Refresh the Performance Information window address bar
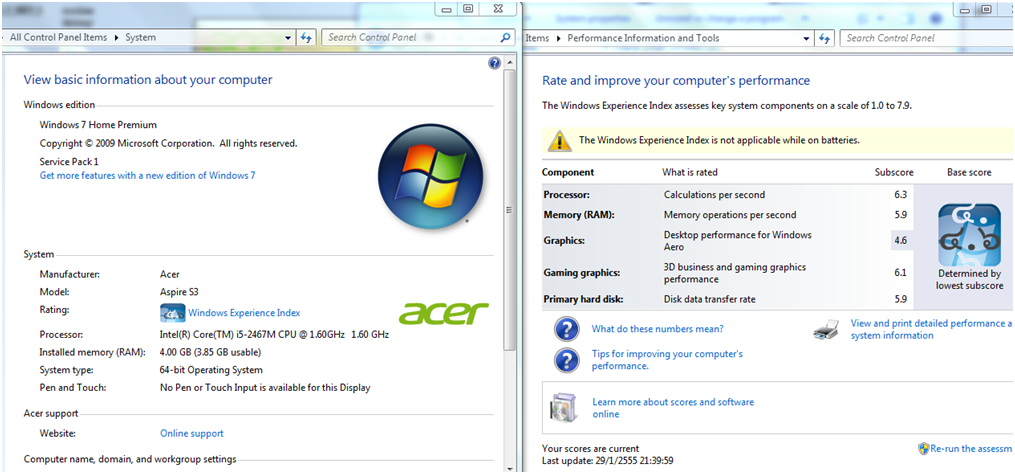This screenshot has width=1015, height=474. point(824,38)
